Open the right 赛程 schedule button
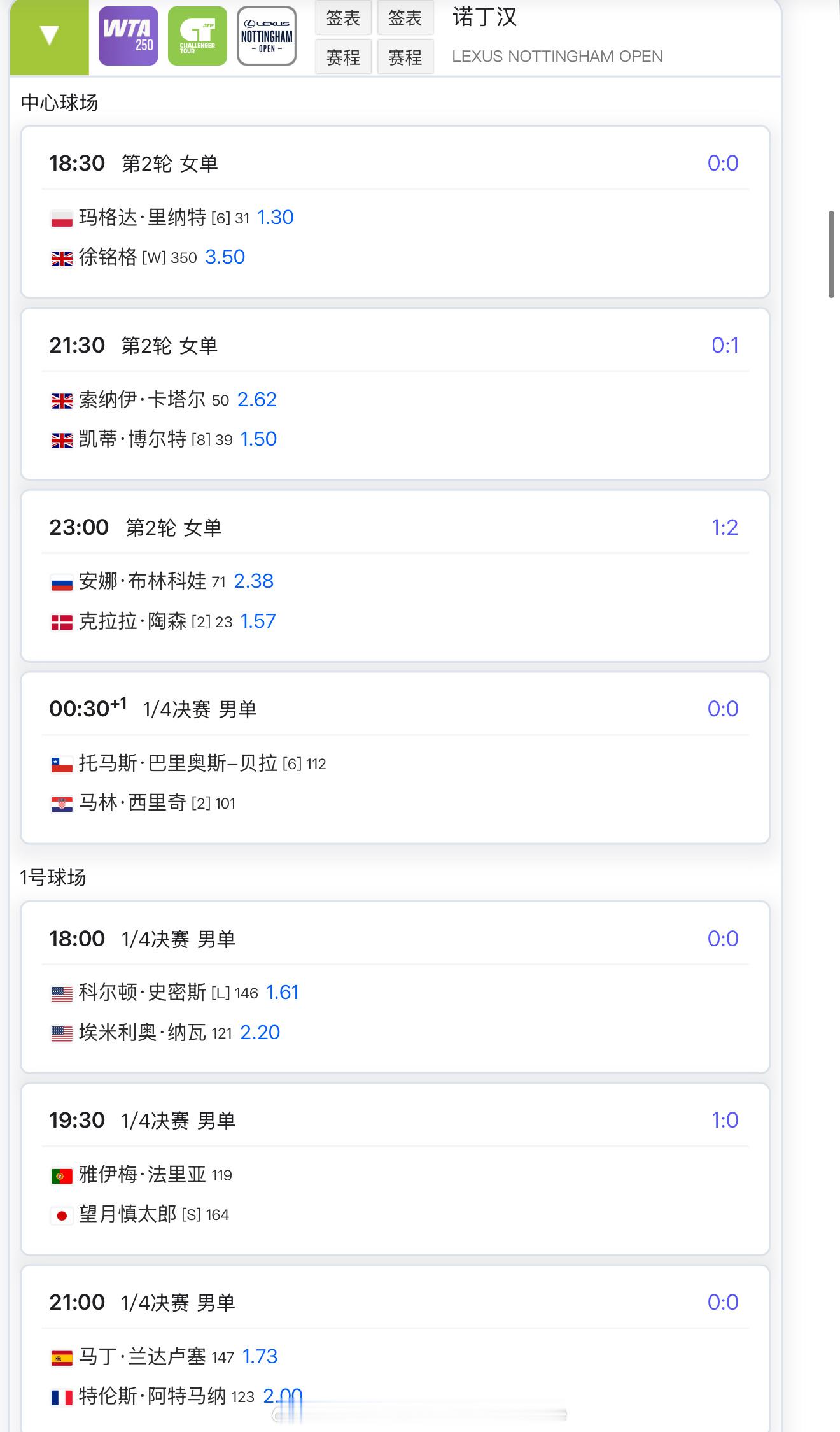 (x=405, y=57)
